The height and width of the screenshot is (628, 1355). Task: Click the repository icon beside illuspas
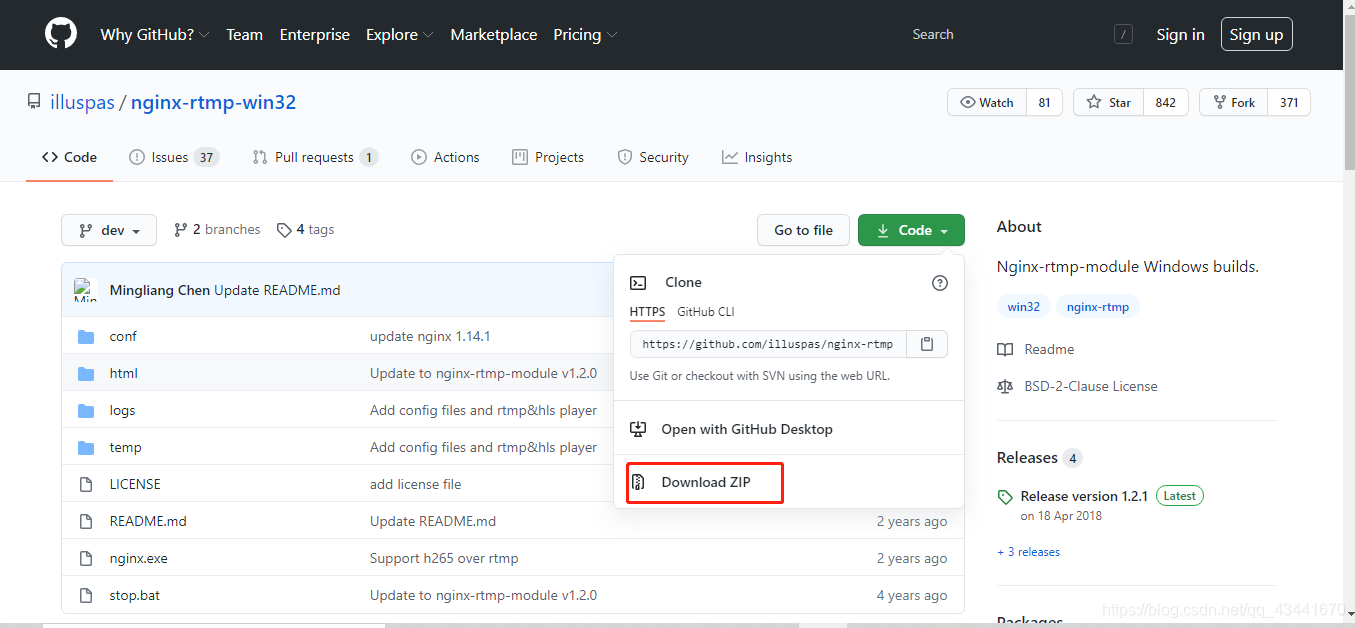34,102
